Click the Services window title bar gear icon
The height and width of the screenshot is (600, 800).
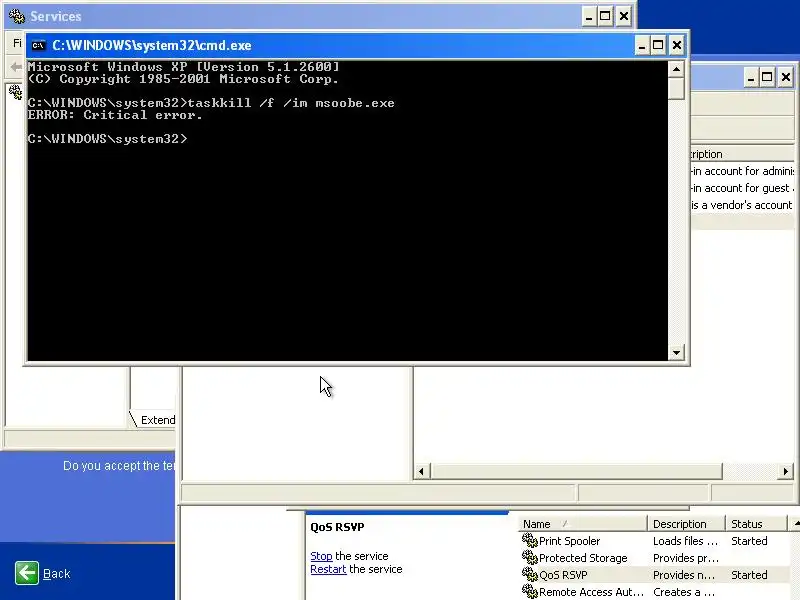point(16,16)
